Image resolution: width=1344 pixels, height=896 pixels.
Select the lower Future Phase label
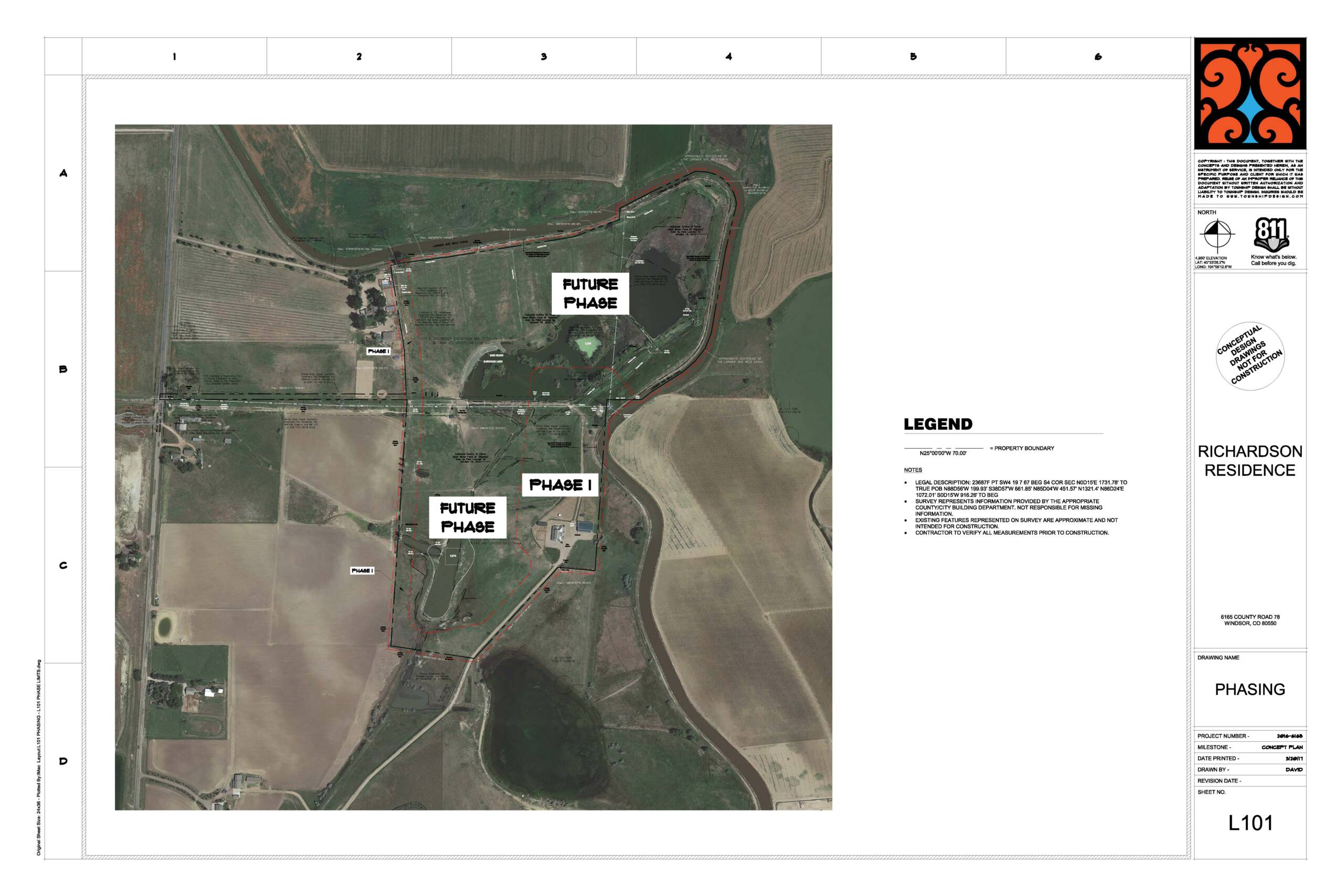(467, 517)
